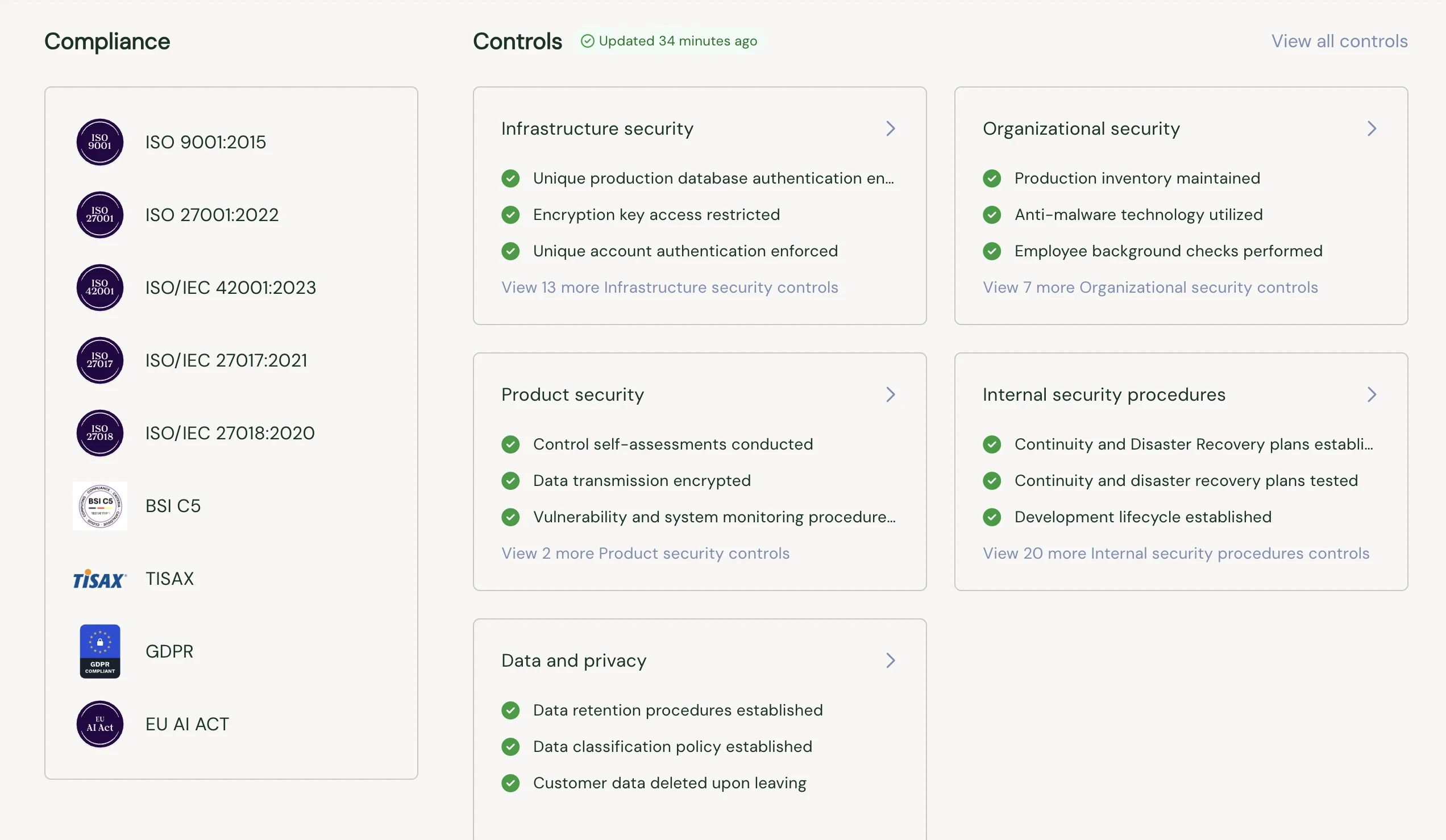Image resolution: width=1446 pixels, height=840 pixels.
Task: Click the ISO 9001 badge icon
Action: 100,142
